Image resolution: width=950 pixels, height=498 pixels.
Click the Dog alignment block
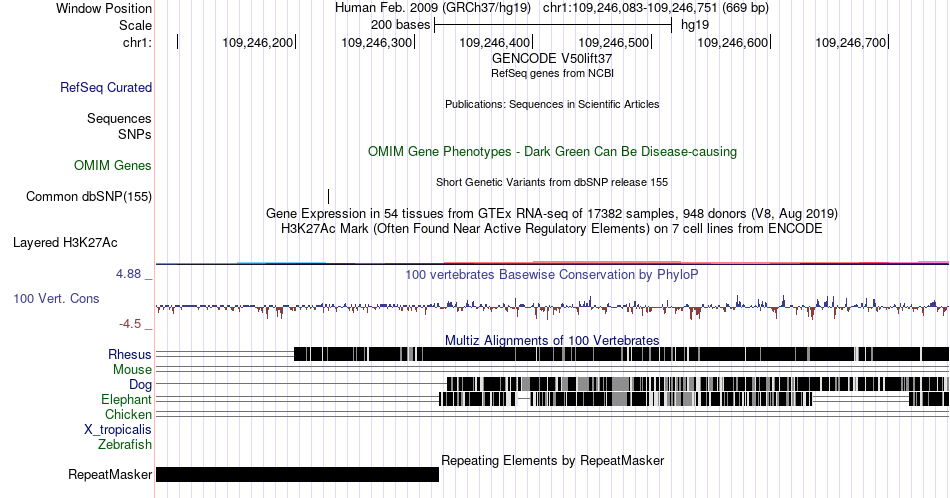coord(697,384)
